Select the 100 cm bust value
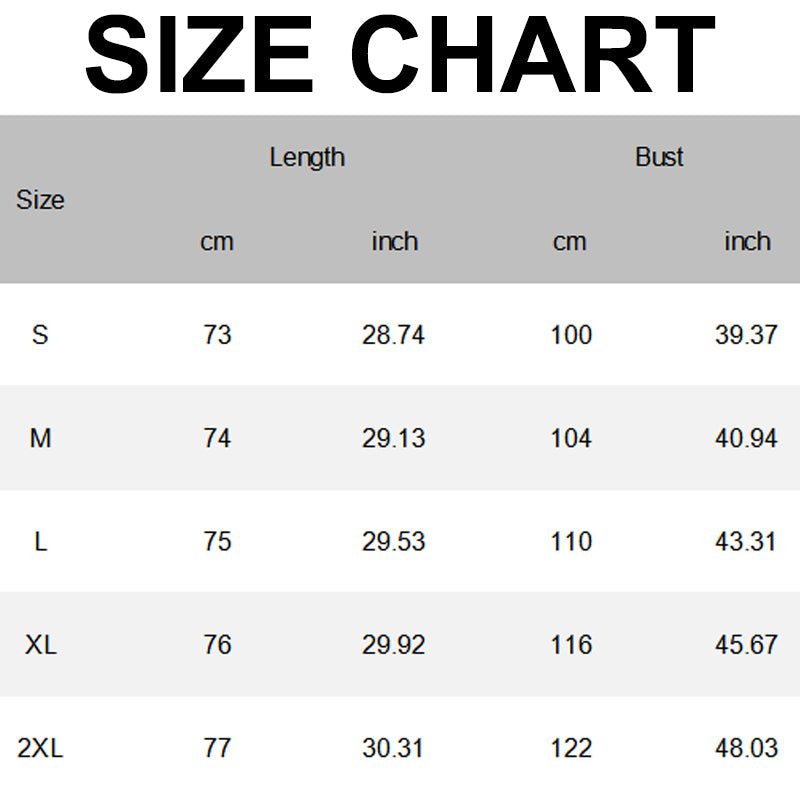The width and height of the screenshot is (800, 800). tap(571, 335)
